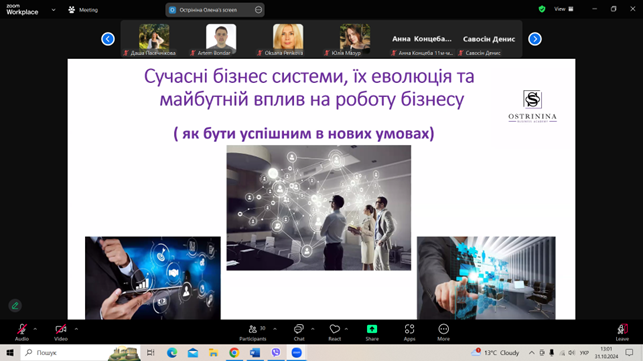Open Task View on taskbar

pos(150,353)
